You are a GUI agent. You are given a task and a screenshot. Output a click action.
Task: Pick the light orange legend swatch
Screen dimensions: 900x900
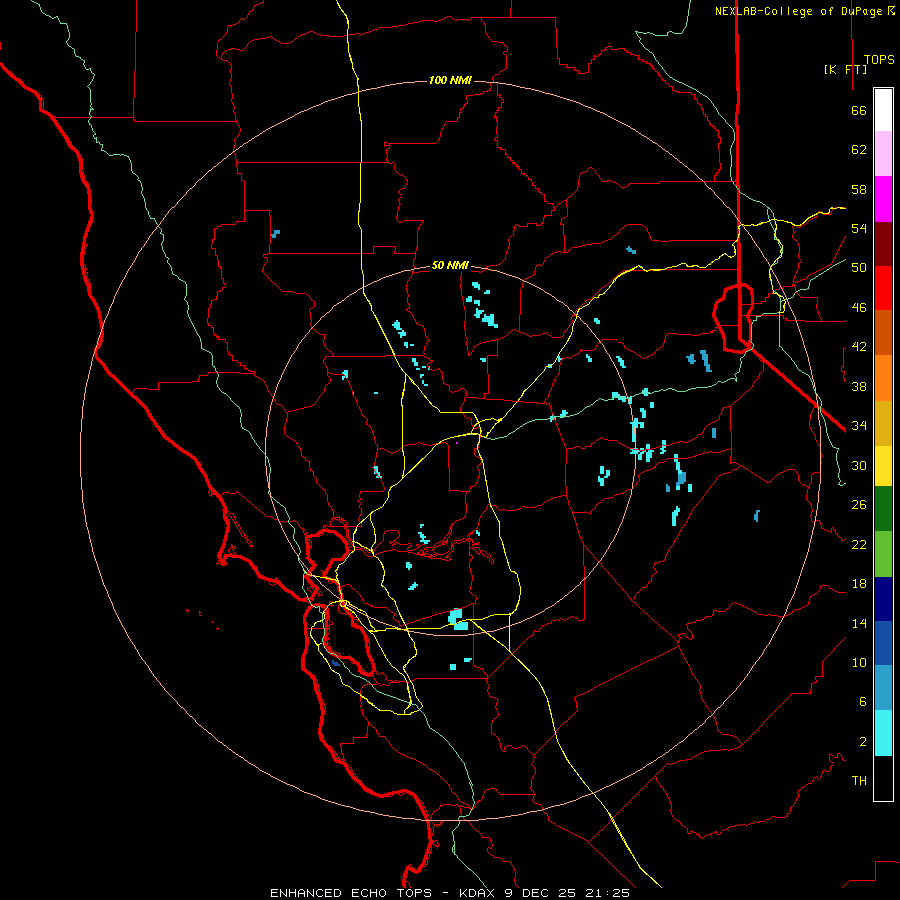point(883,378)
